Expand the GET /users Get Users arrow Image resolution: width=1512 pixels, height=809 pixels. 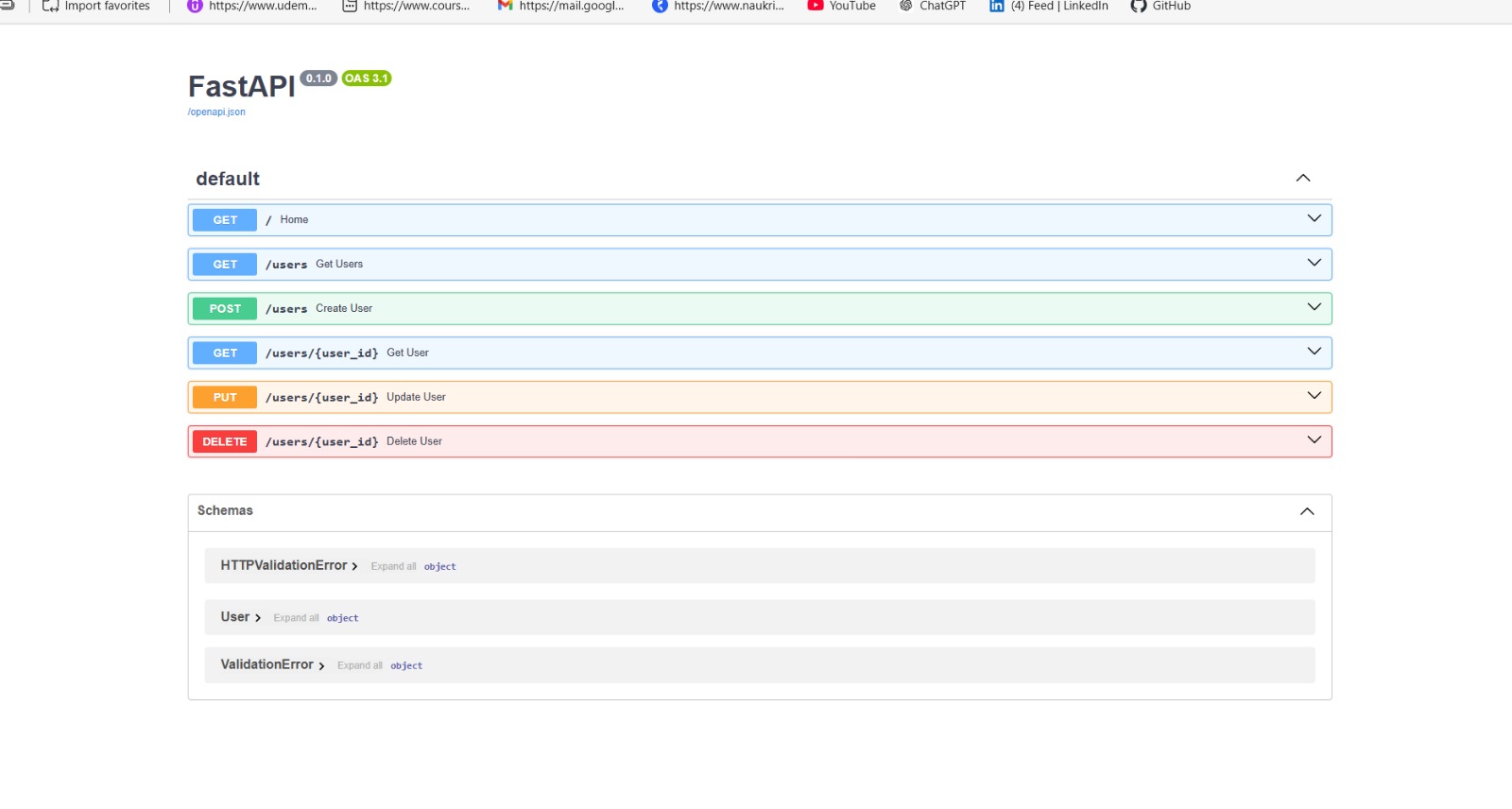point(1314,263)
